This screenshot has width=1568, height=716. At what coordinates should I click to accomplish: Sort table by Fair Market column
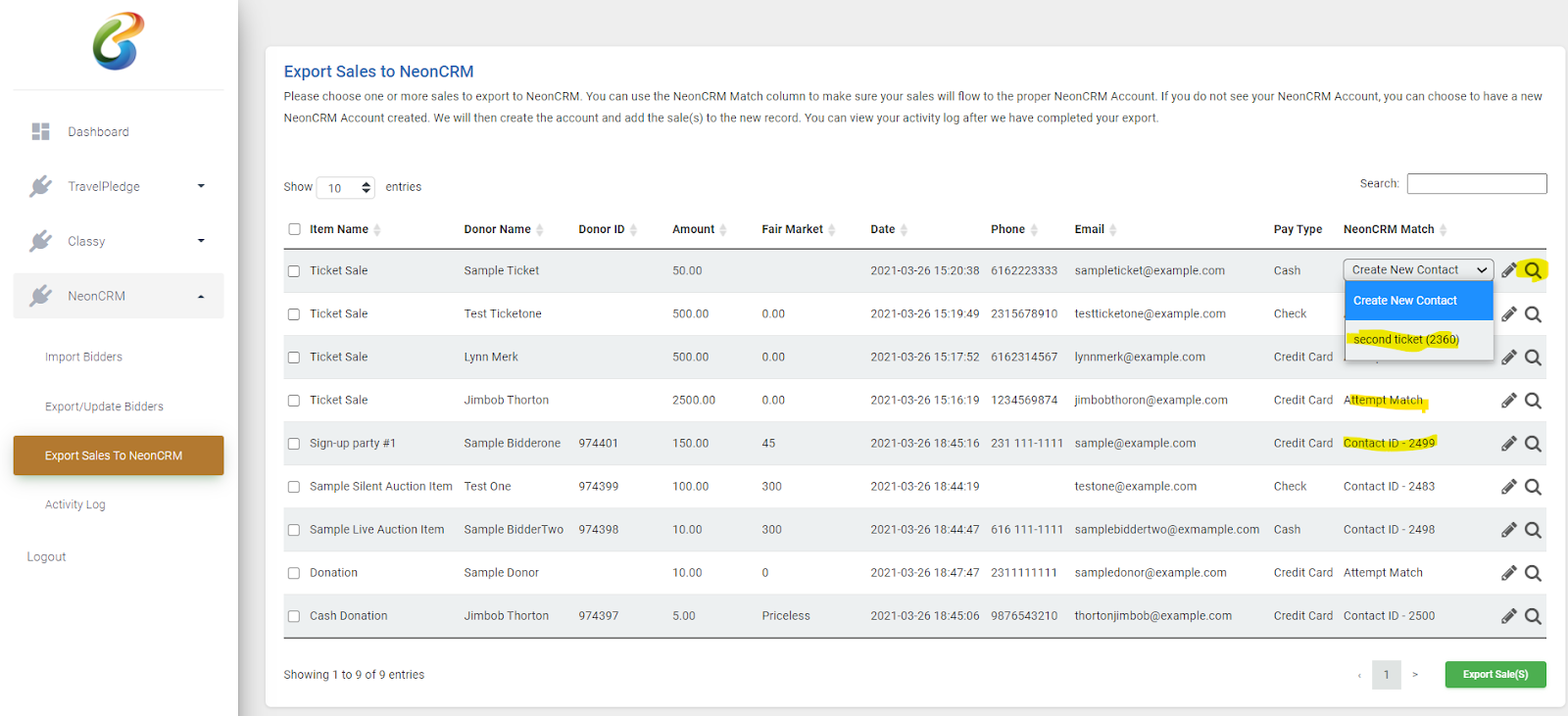(799, 229)
